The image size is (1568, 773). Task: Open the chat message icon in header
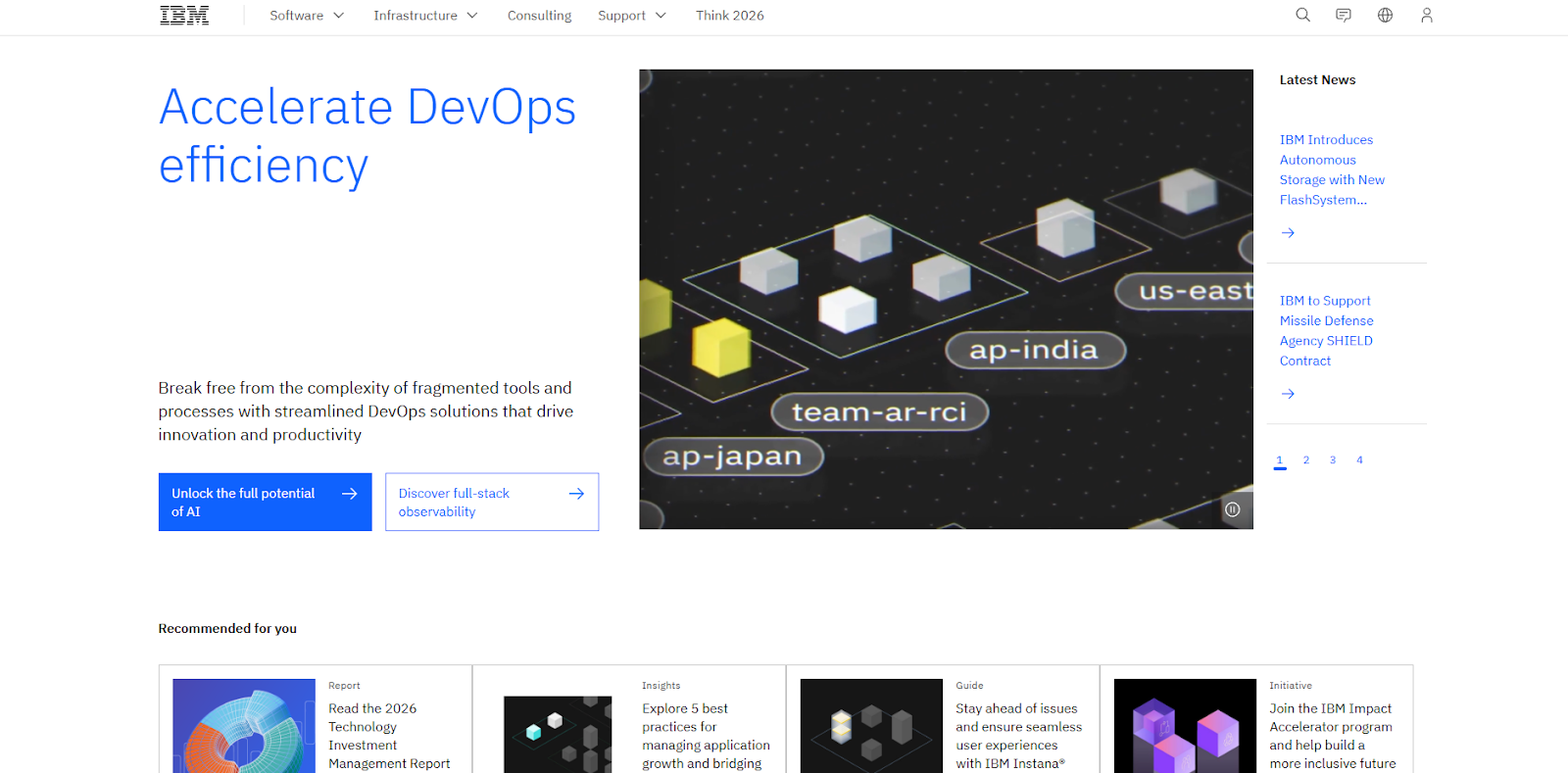pyautogui.click(x=1344, y=16)
